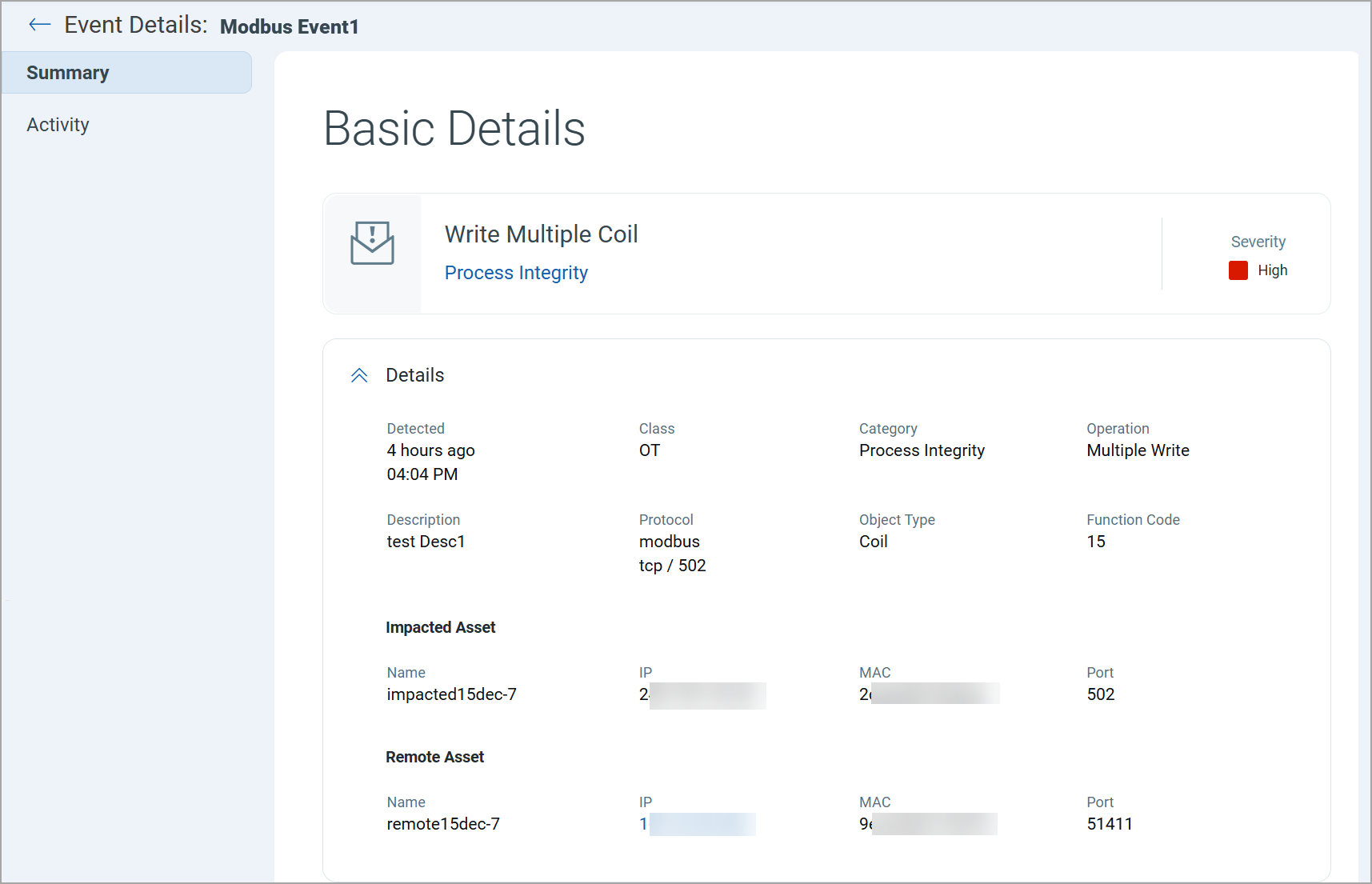Click the High severity label
The image size is (1372, 884).
coord(1272,270)
